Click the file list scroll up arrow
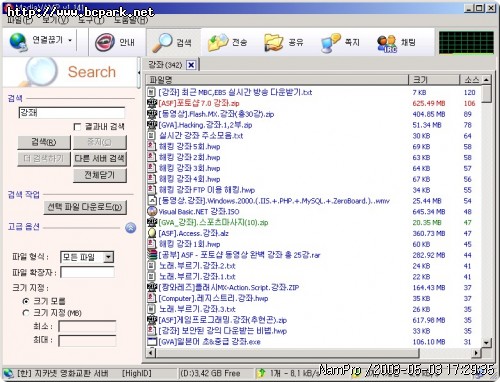500x382 pixels. pos(486,80)
